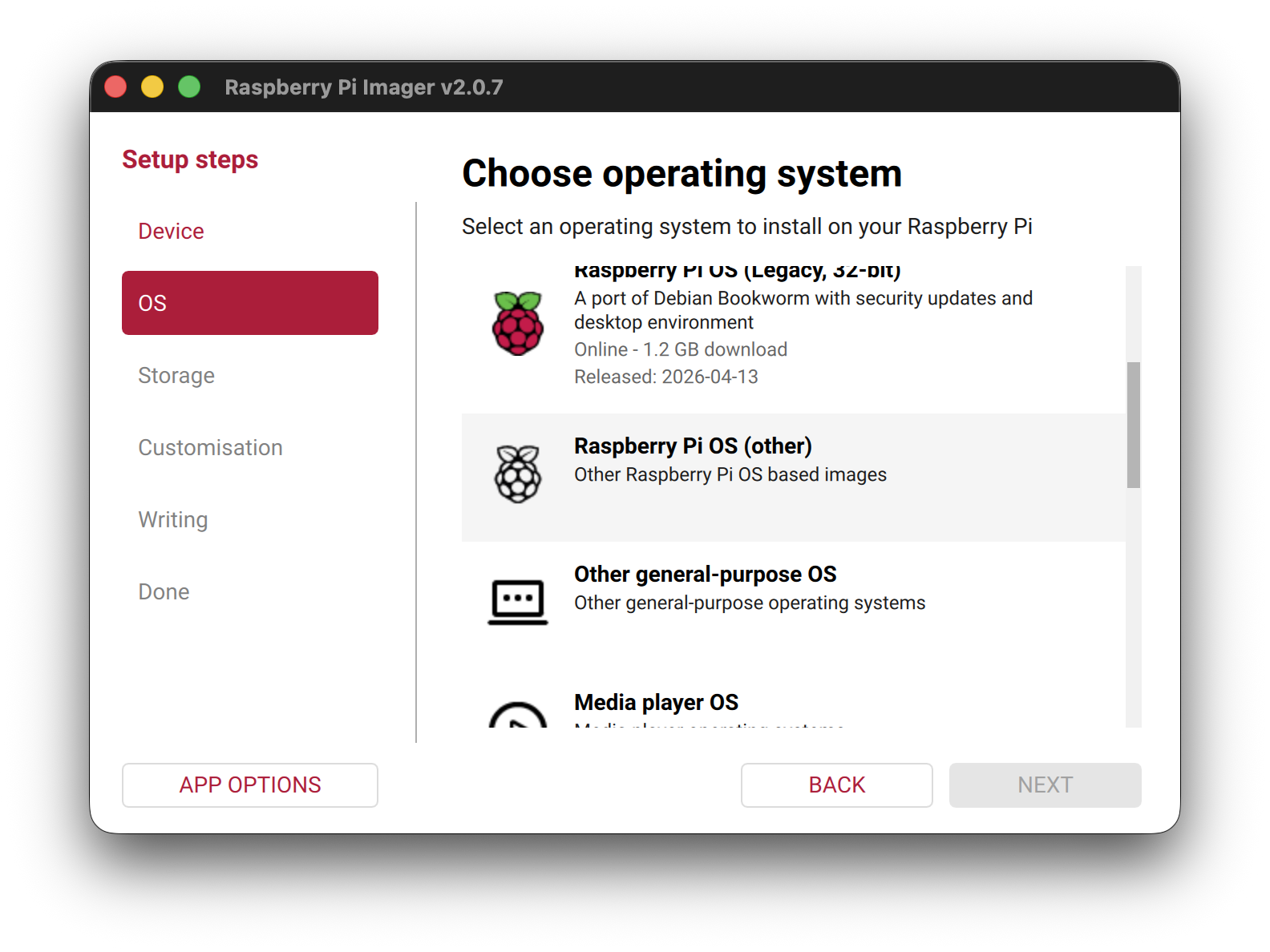The width and height of the screenshot is (1270, 952).
Task: Select Raspberry Pi OS (Legacy, 32-bit)
Action: pos(794,340)
